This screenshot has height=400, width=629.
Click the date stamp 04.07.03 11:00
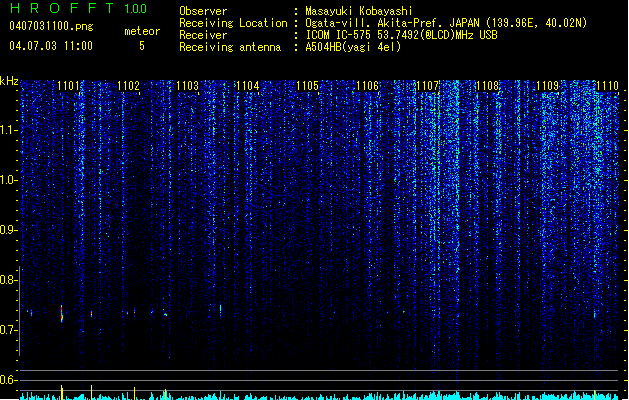(x=51, y=46)
